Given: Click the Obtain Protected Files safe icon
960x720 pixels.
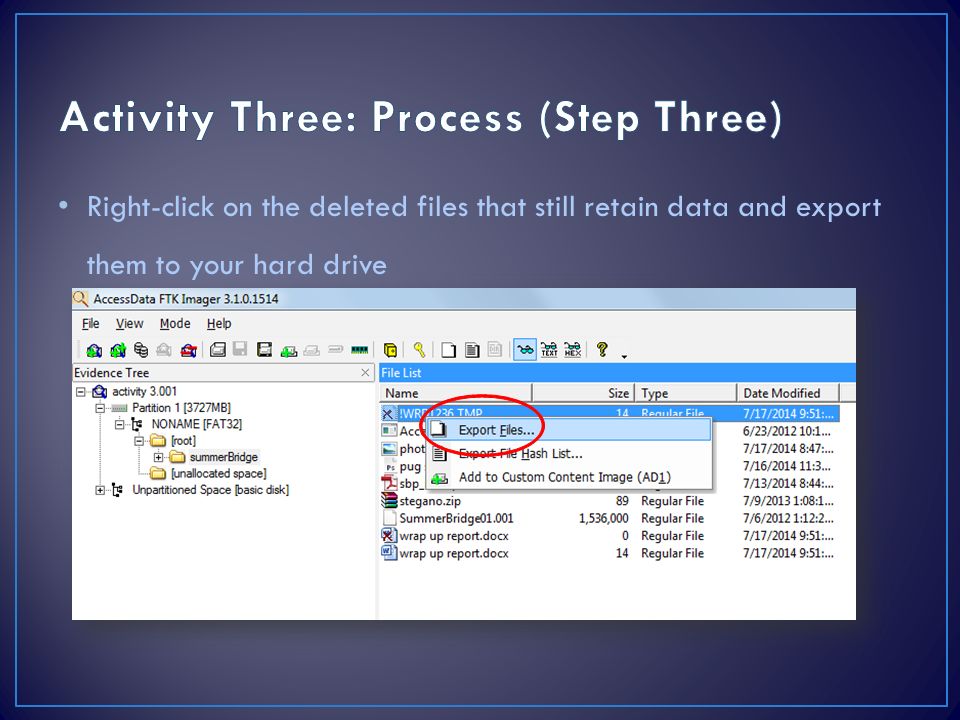Looking at the screenshot, I should coord(390,350).
